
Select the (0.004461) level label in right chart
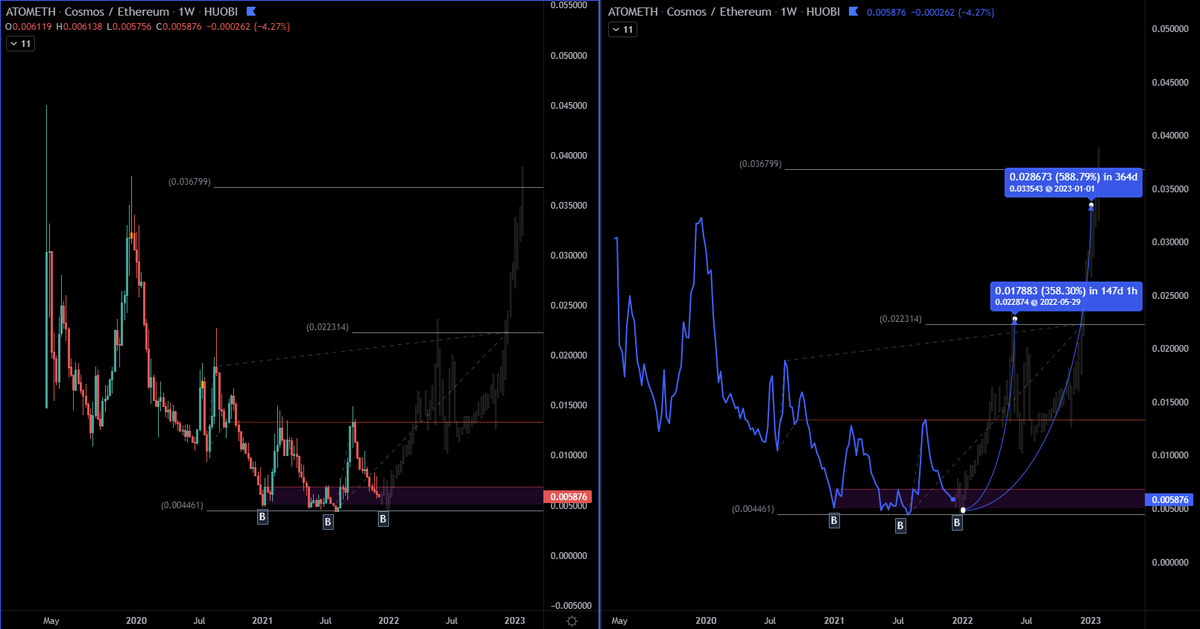(754, 509)
